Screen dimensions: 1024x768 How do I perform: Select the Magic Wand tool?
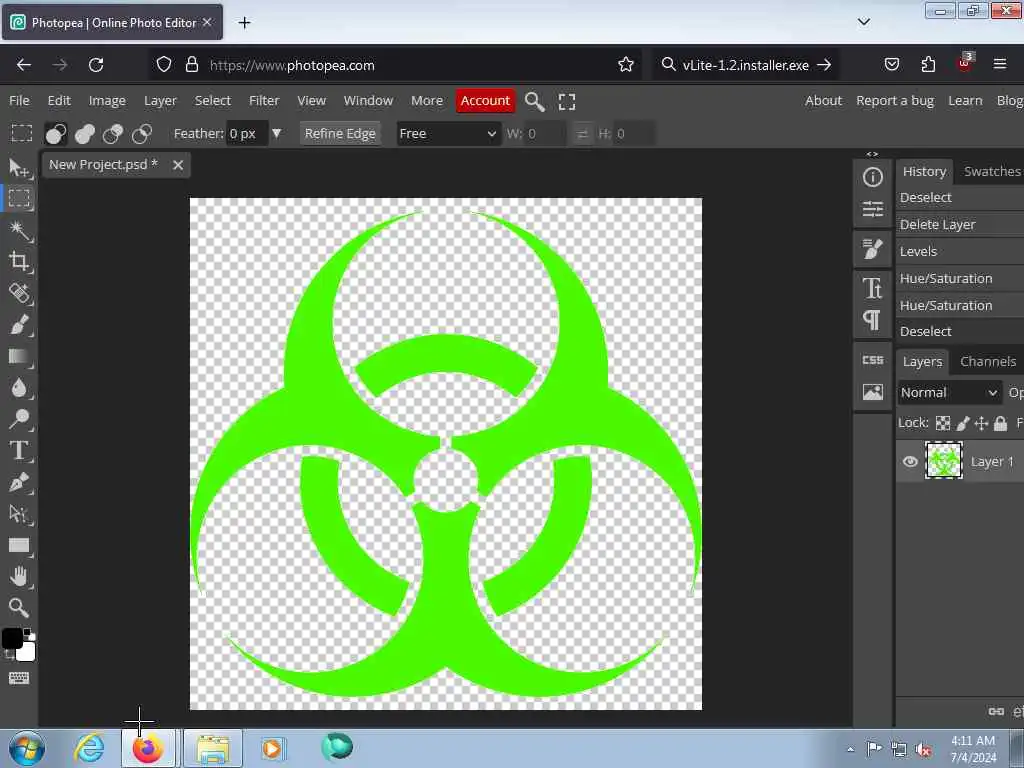pyautogui.click(x=19, y=230)
